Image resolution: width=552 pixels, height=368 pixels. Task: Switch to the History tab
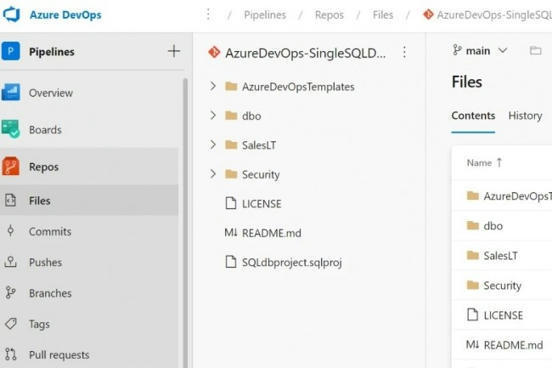pos(525,116)
